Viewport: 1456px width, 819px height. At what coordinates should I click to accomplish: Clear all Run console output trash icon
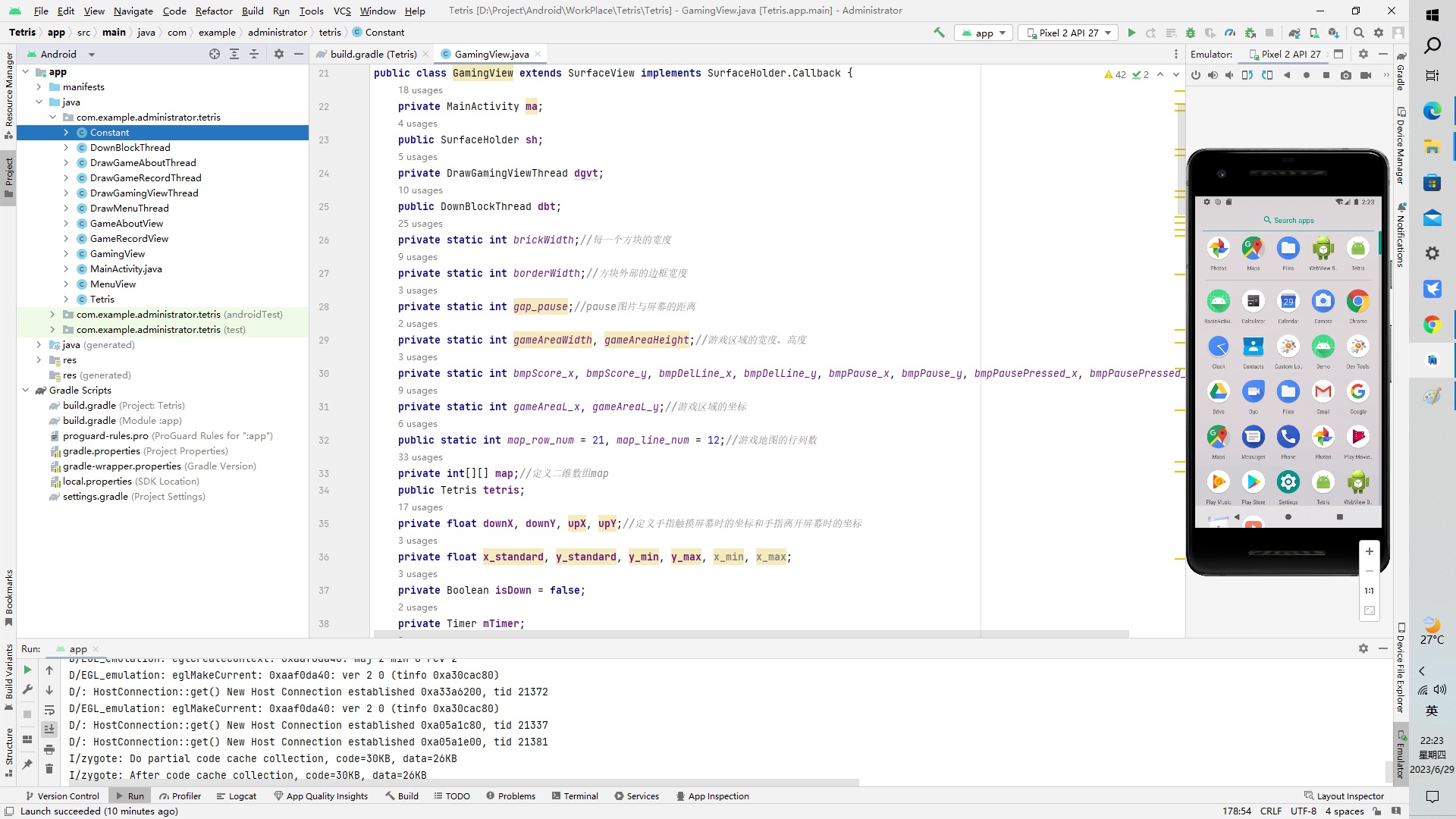click(49, 769)
